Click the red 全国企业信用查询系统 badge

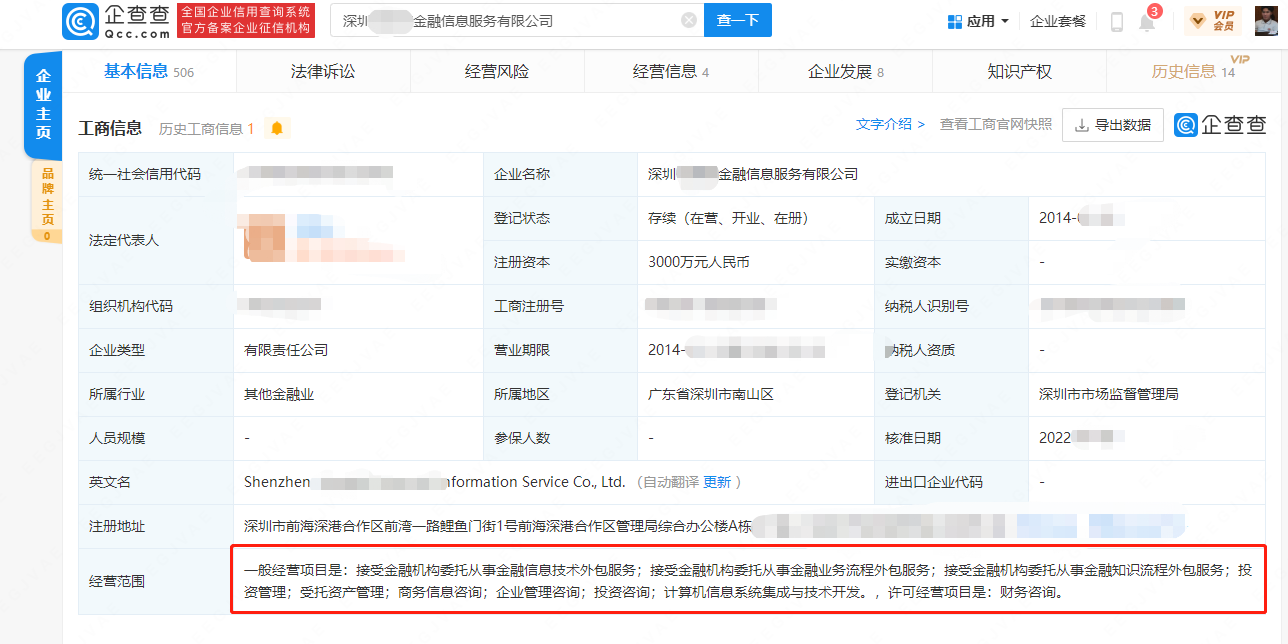tap(247, 20)
